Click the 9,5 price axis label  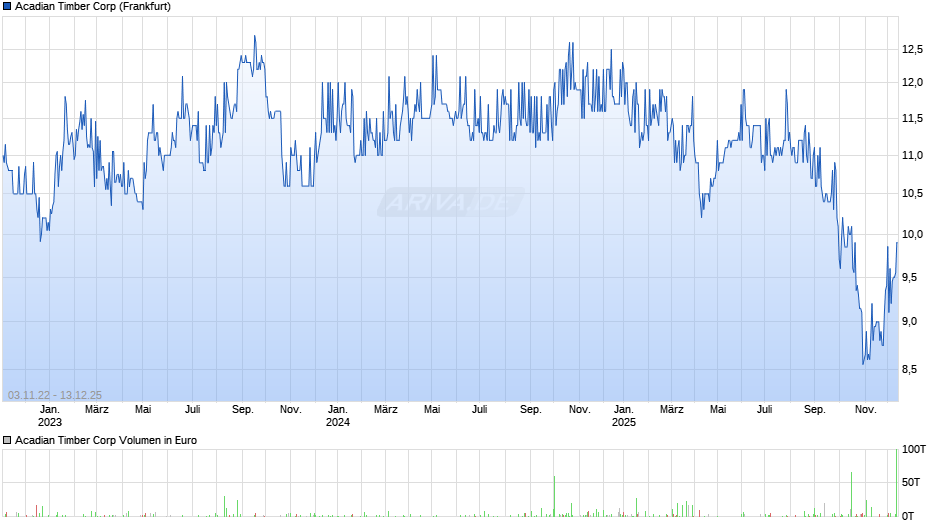coord(909,277)
